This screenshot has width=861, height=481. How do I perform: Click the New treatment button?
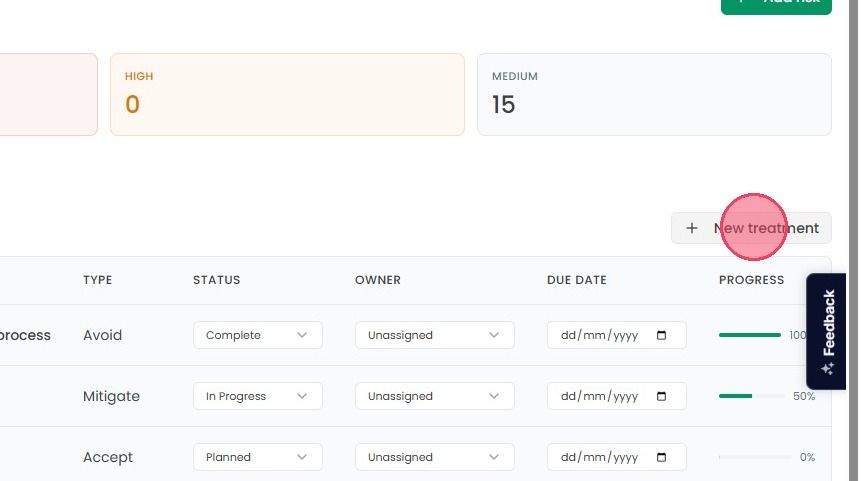tap(751, 228)
